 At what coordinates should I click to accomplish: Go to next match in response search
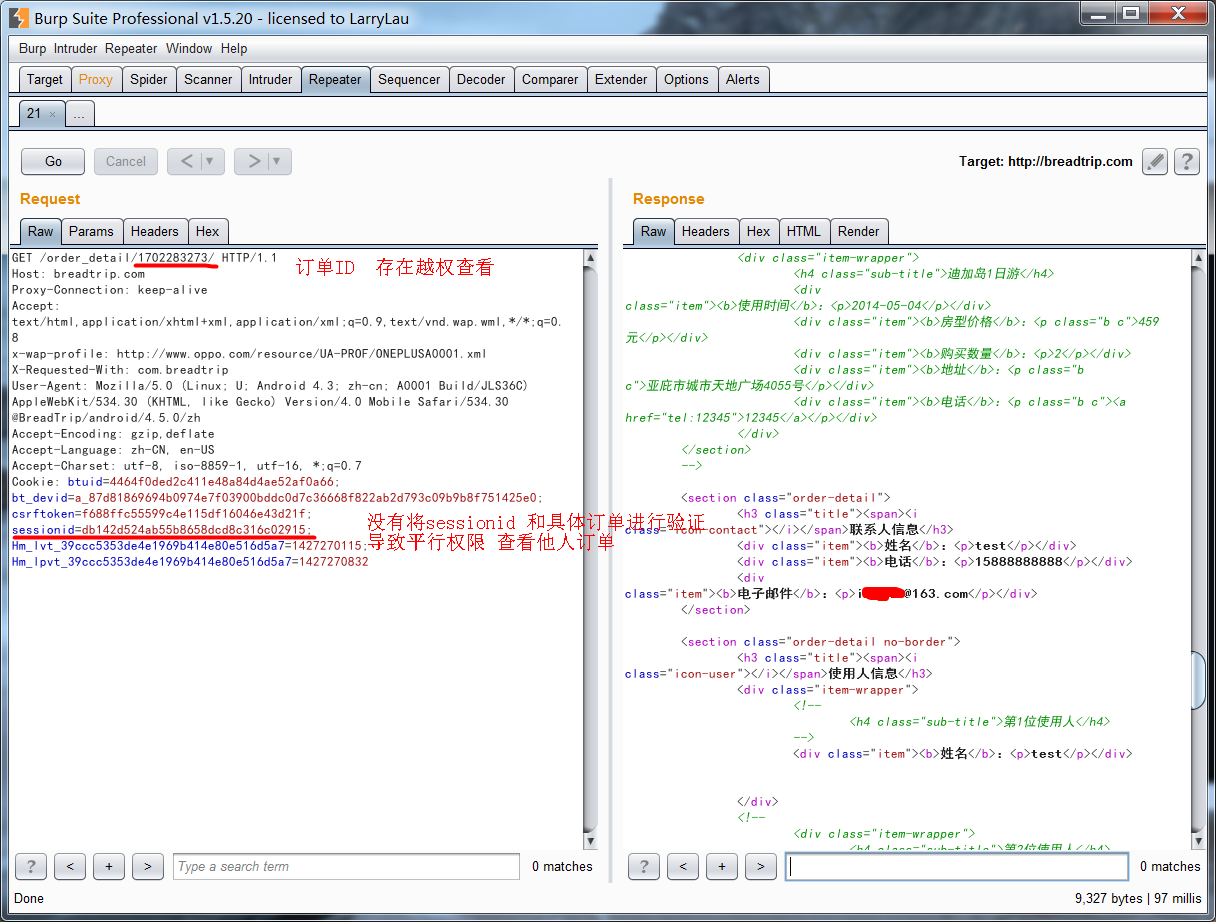[x=761, y=866]
